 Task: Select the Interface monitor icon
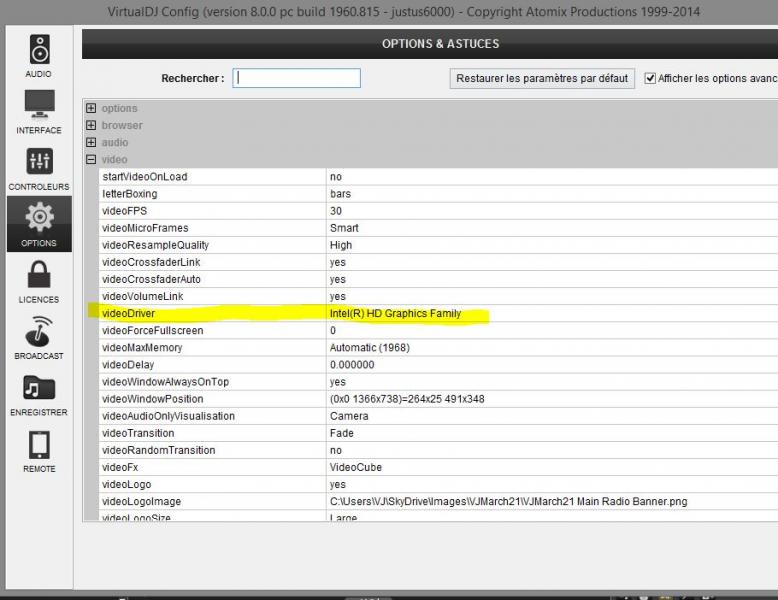click(39, 105)
